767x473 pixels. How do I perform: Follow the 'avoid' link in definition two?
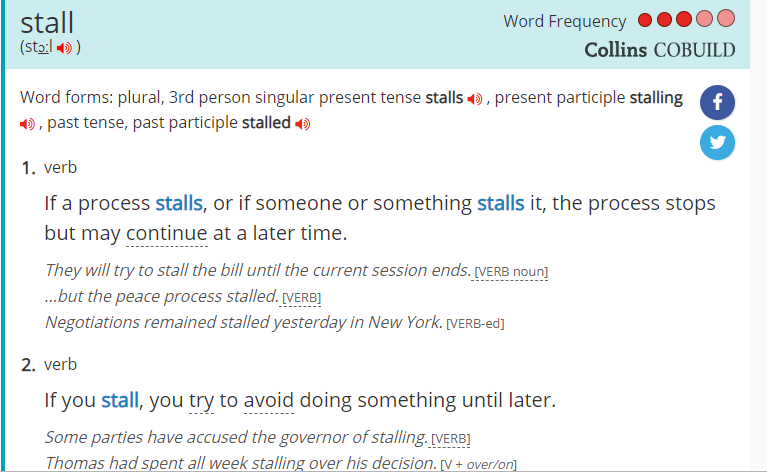pos(268,401)
